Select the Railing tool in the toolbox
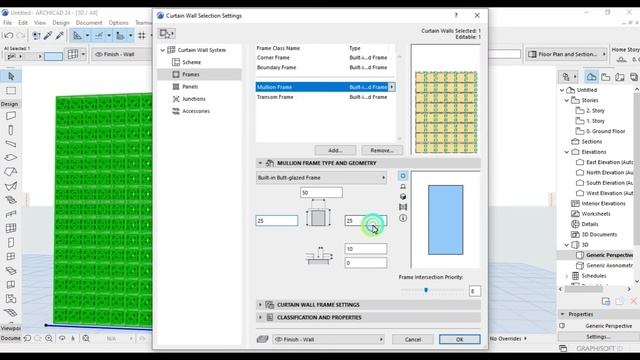The width and height of the screenshot is (640, 360). tap(11, 214)
